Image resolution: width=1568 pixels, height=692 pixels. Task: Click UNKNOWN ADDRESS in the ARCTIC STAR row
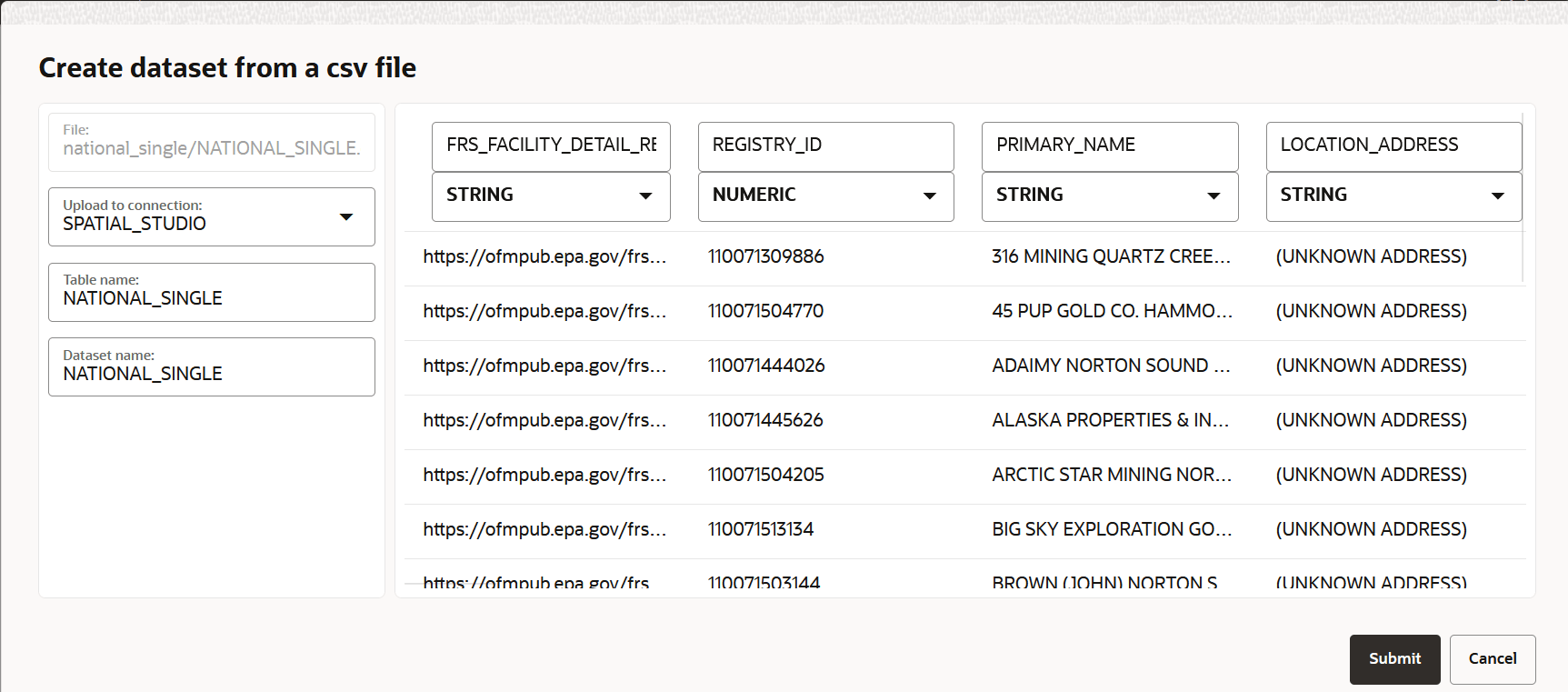[x=1372, y=475]
